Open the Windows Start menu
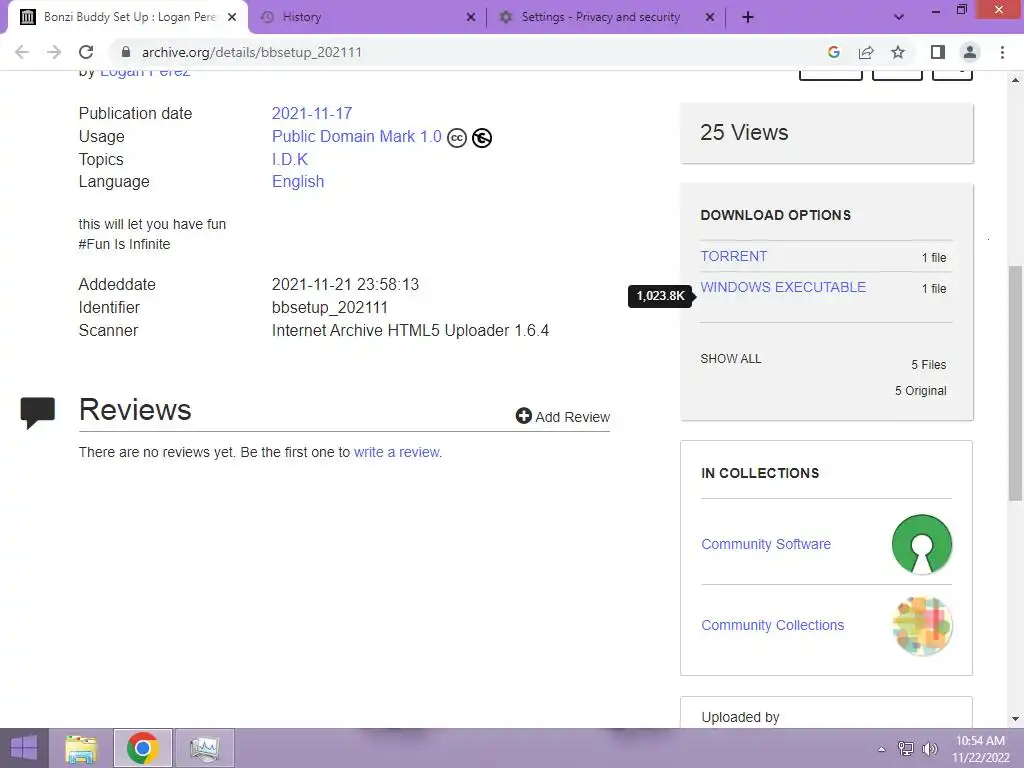 coord(24,748)
